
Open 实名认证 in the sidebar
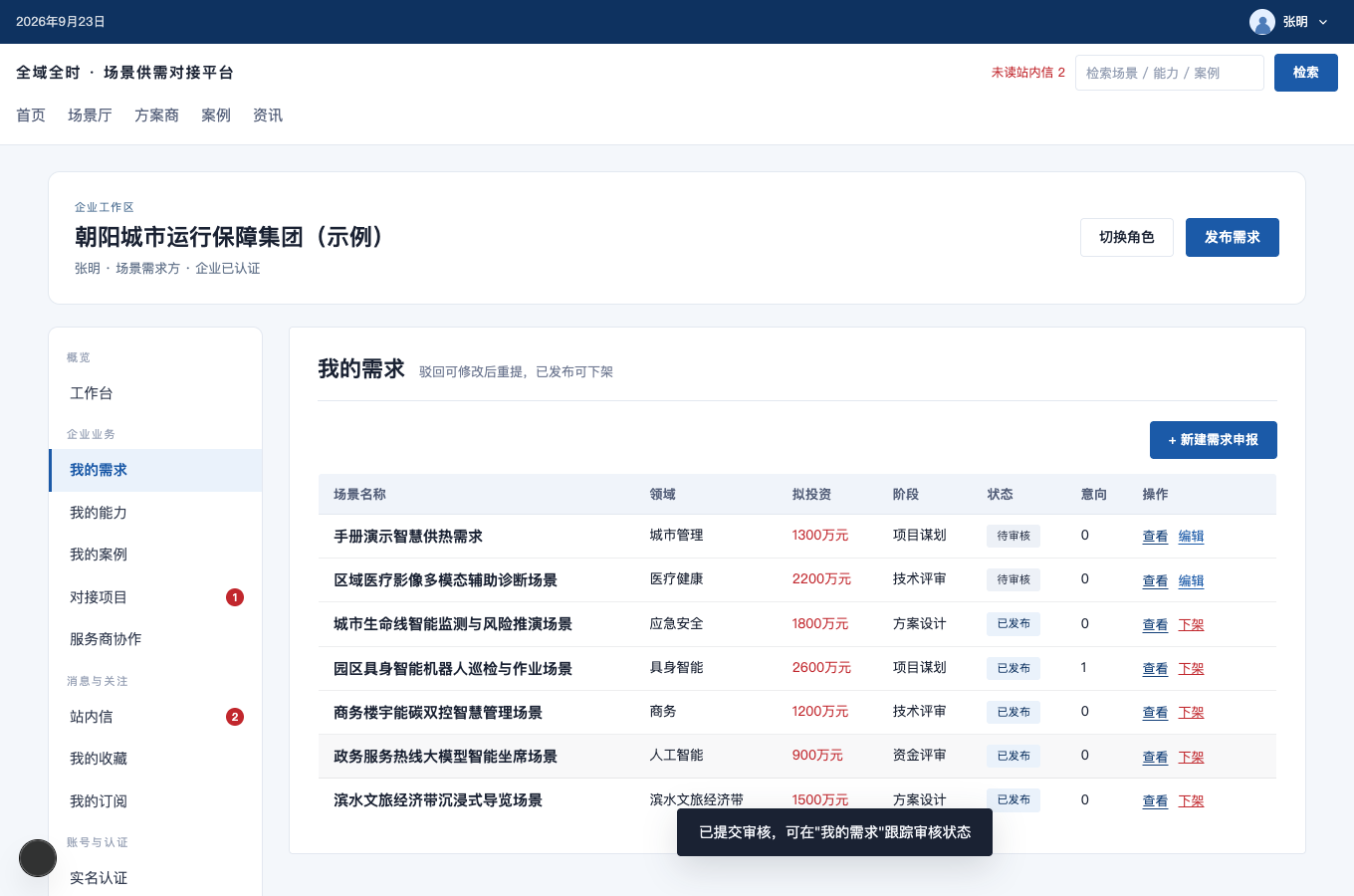[x=155, y=878]
